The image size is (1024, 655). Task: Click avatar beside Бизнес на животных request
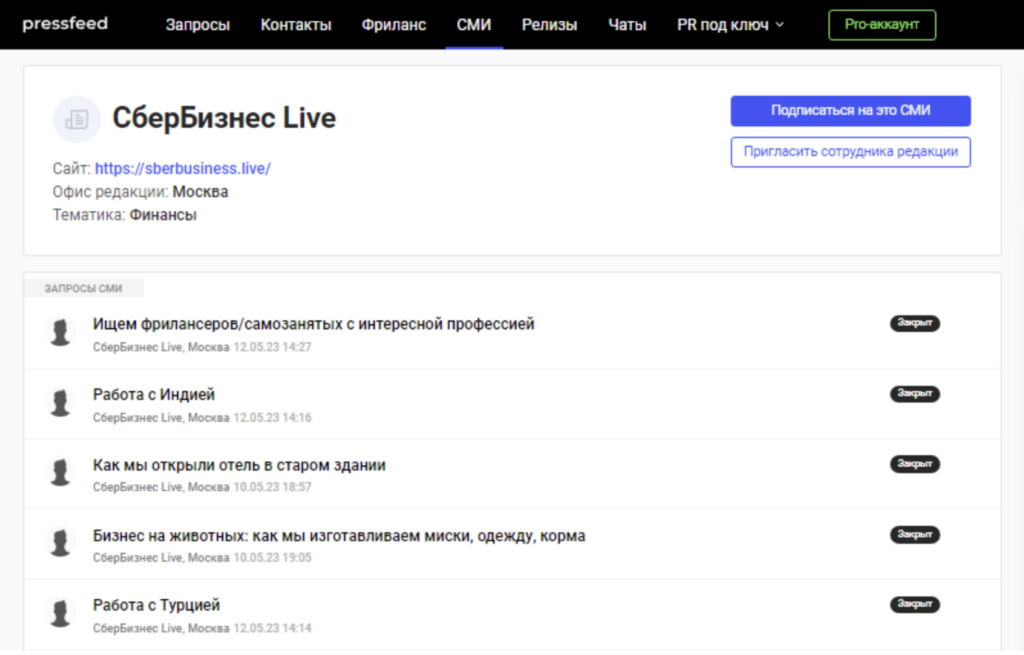(62, 544)
